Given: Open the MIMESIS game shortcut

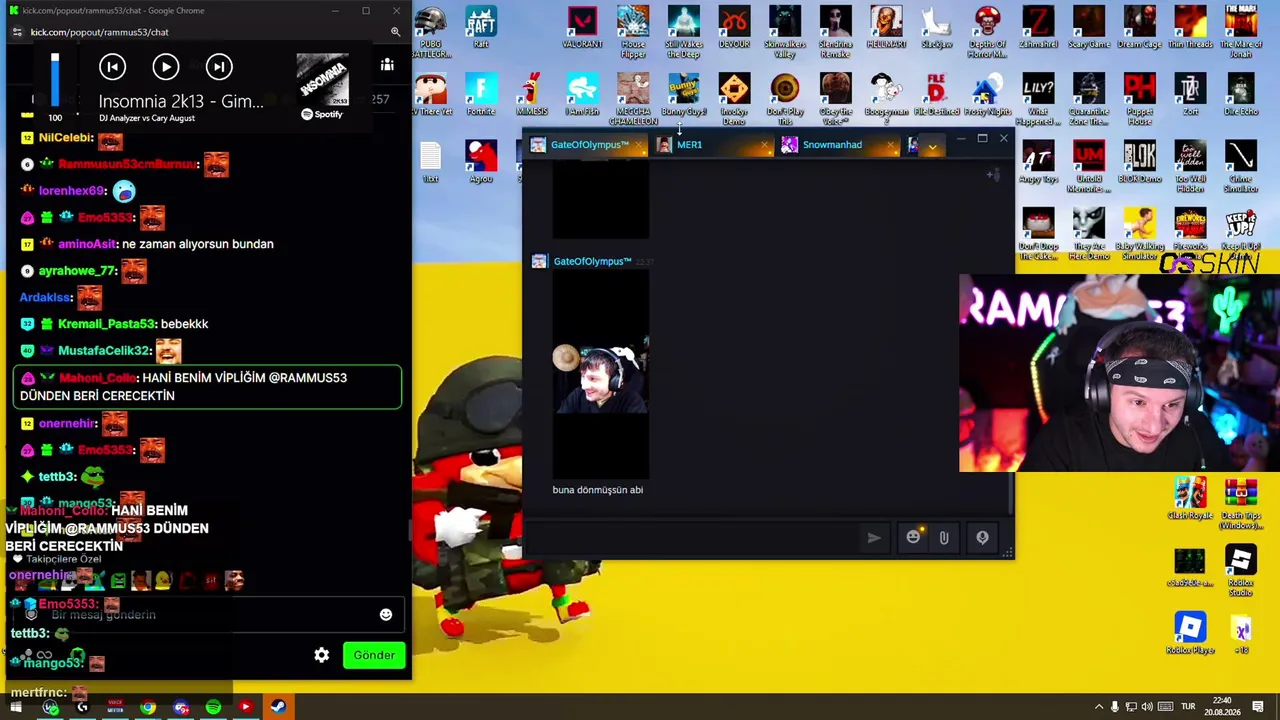Looking at the screenshot, I should click(532, 95).
